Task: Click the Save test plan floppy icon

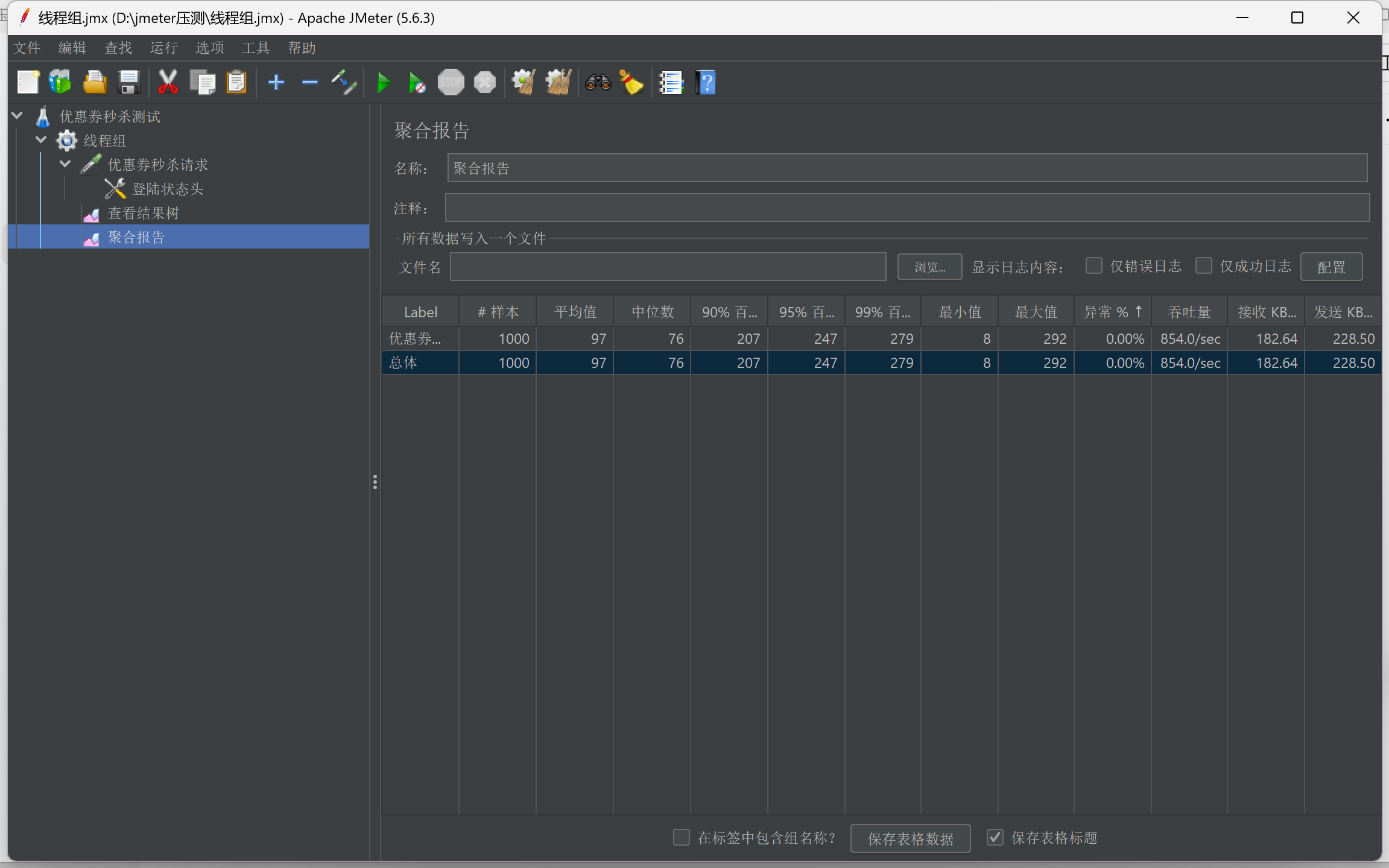Action: coord(129,83)
